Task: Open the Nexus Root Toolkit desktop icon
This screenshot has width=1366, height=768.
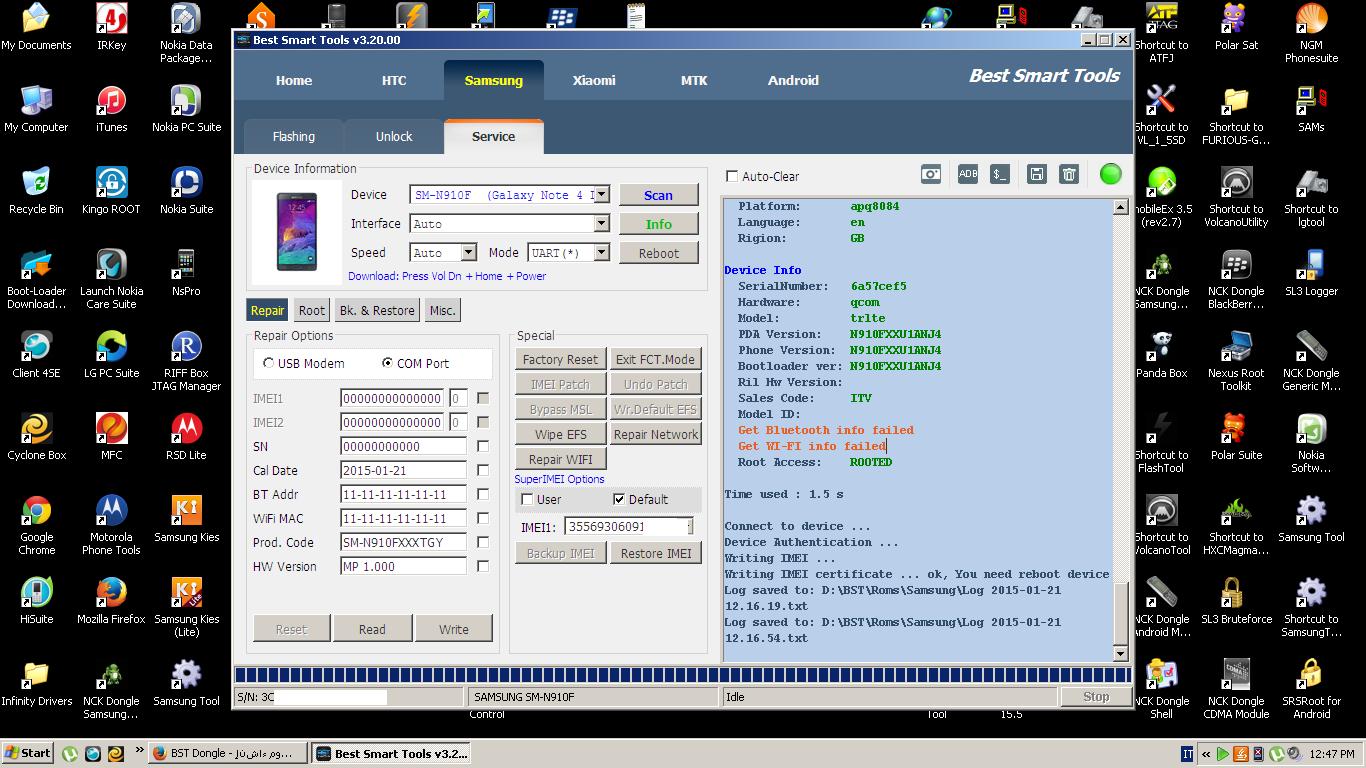Action: click(1236, 361)
